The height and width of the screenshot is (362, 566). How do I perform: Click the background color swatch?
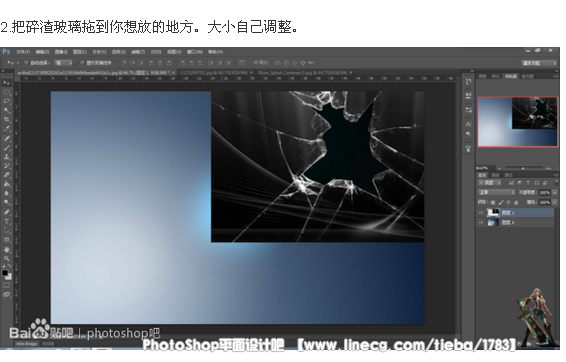8,277
